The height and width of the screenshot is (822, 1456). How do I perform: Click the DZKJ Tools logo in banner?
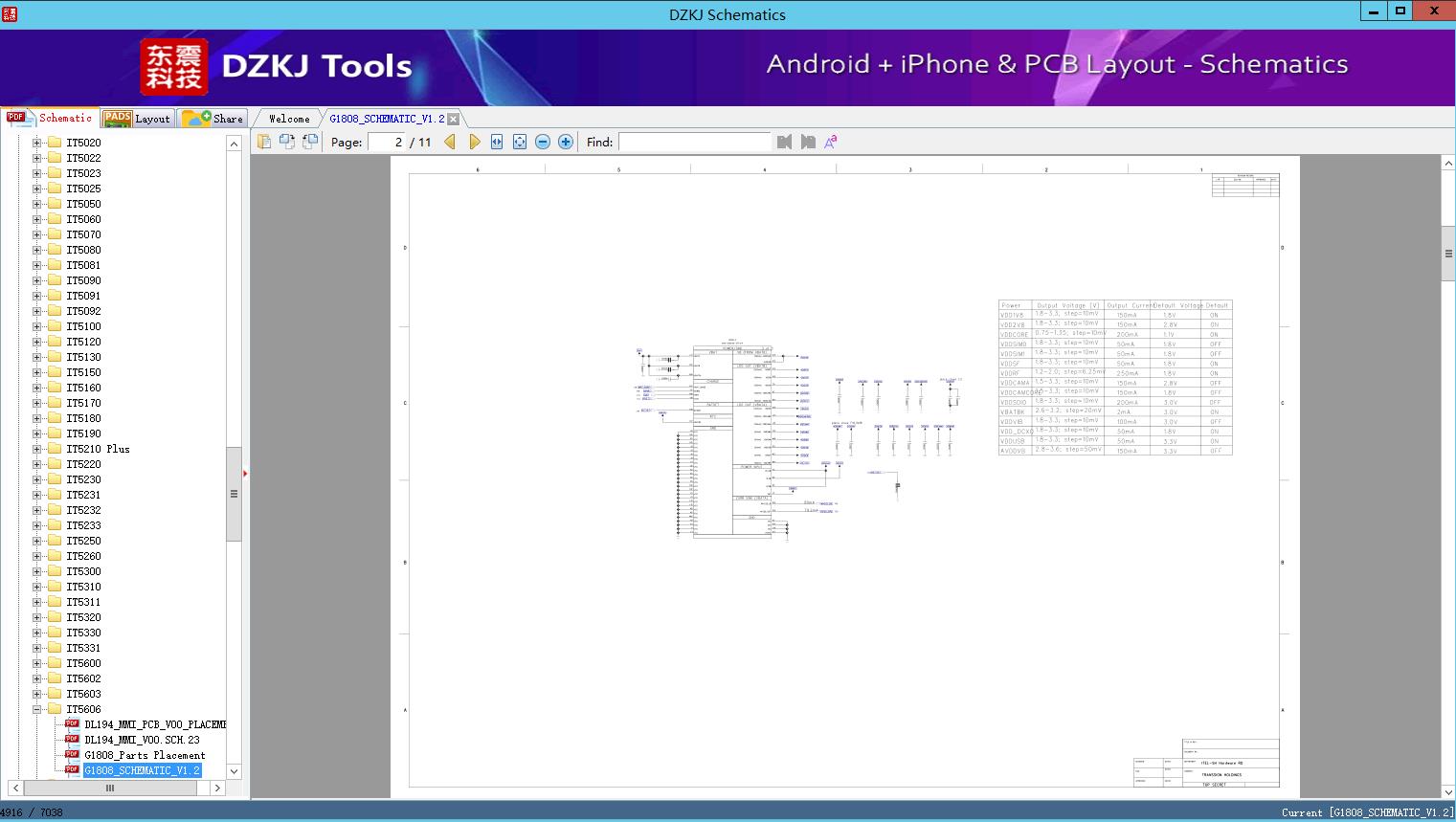point(277,66)
